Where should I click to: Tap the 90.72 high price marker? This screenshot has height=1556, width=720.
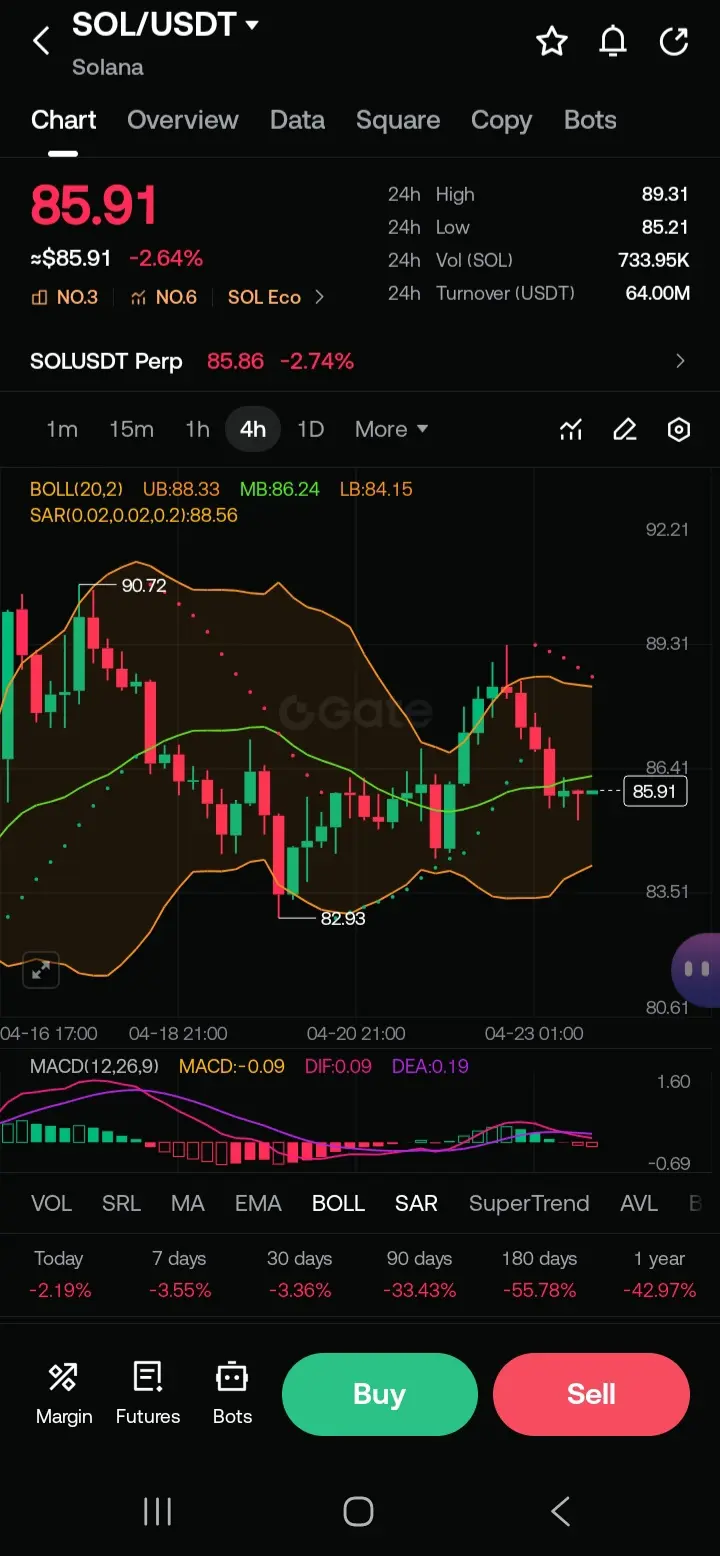tap(144, 585)
